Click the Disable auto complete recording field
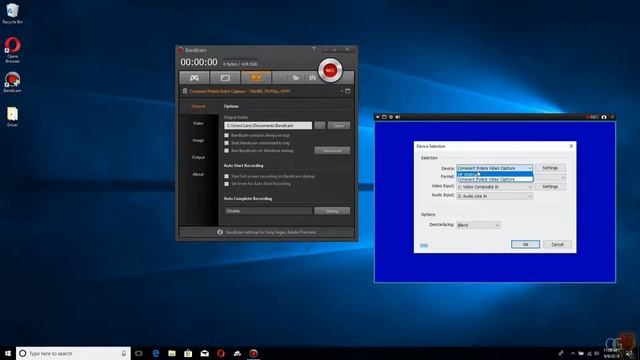 pyautogui.click(x=268, y=211)
